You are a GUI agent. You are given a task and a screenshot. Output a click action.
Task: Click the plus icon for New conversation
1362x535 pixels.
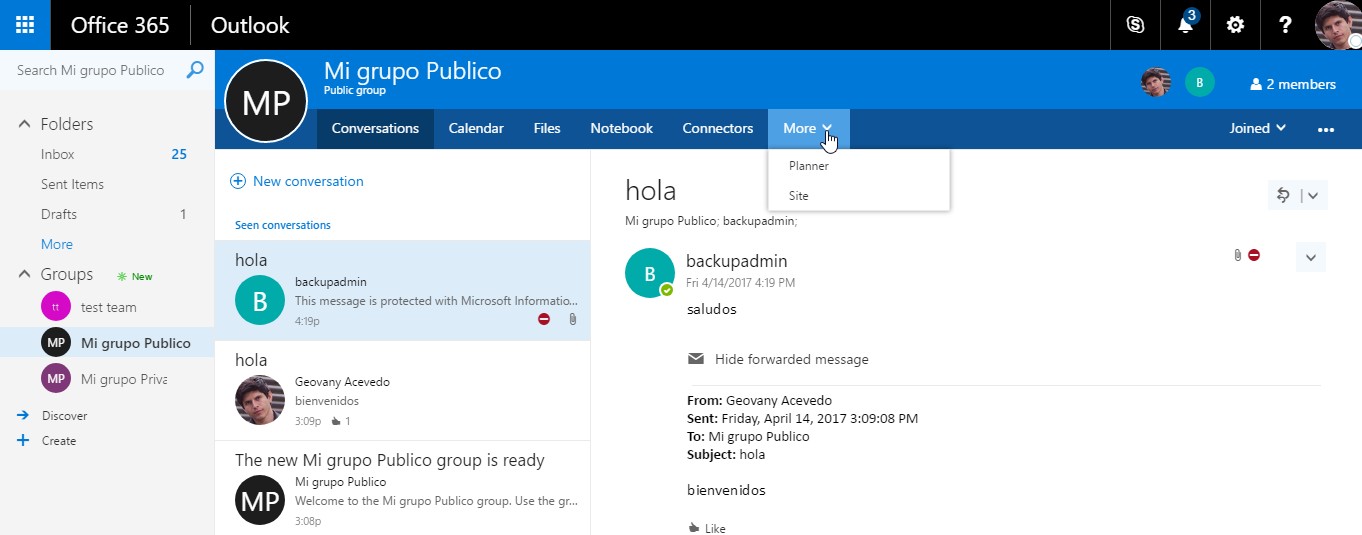238,181
